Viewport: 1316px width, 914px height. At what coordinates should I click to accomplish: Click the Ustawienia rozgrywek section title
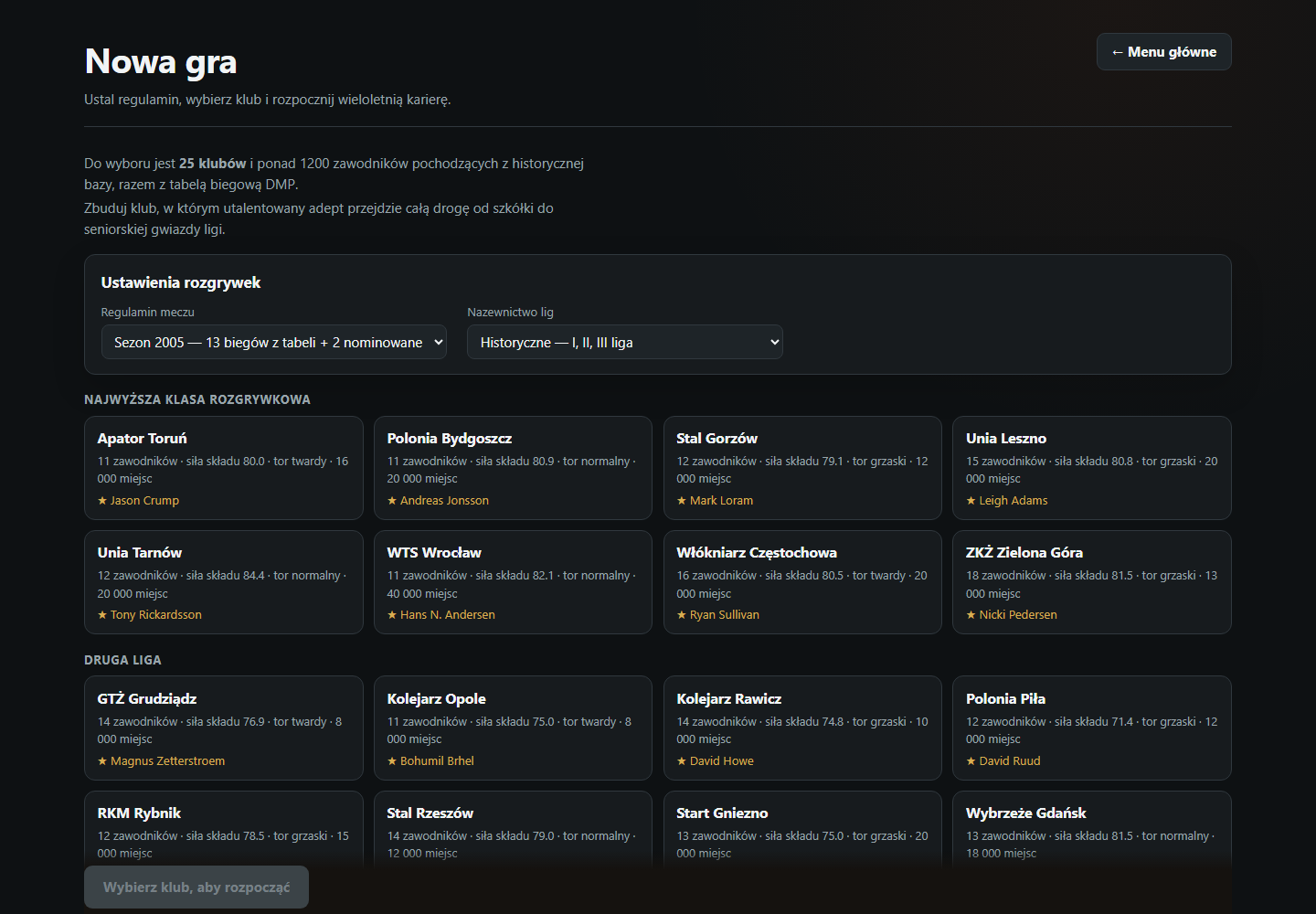(x=181, y=282)
